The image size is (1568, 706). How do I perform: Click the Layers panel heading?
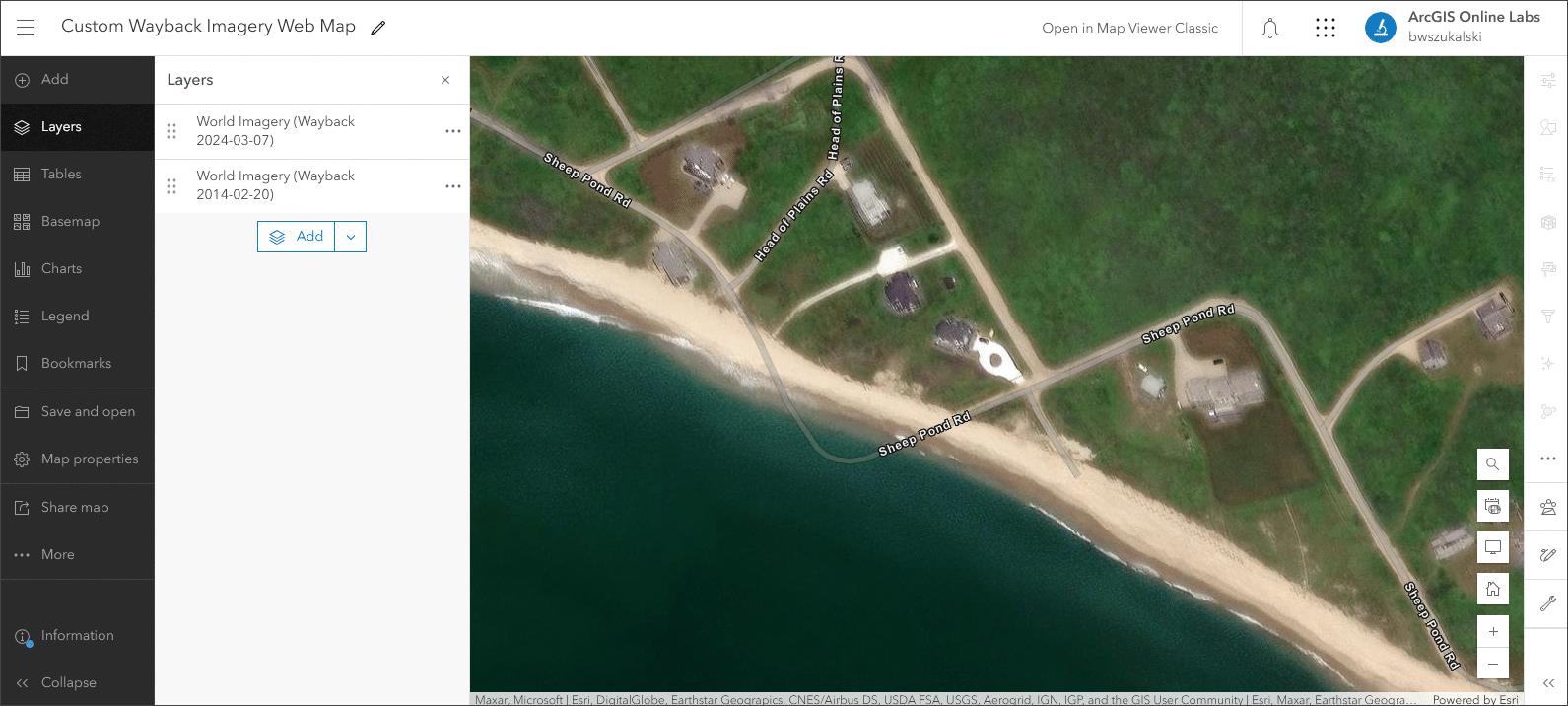click(x=190, y=80)
